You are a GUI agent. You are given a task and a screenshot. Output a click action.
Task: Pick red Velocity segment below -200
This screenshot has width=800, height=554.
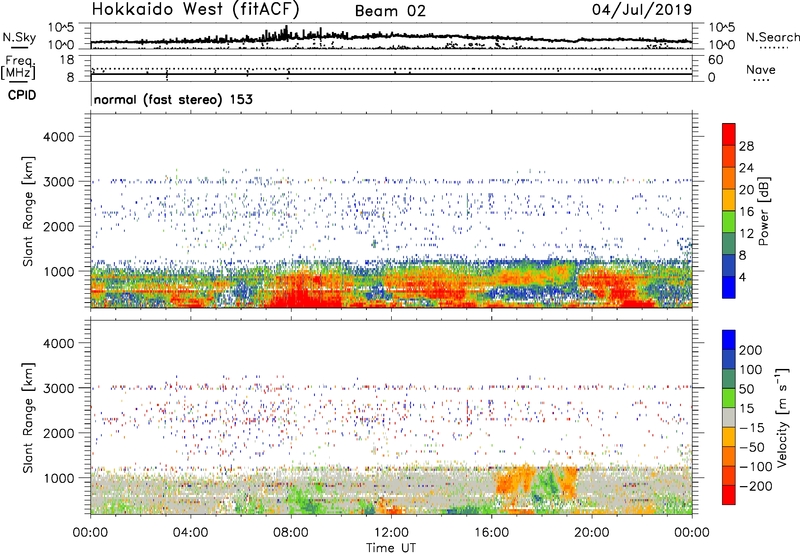coord(729,495)
